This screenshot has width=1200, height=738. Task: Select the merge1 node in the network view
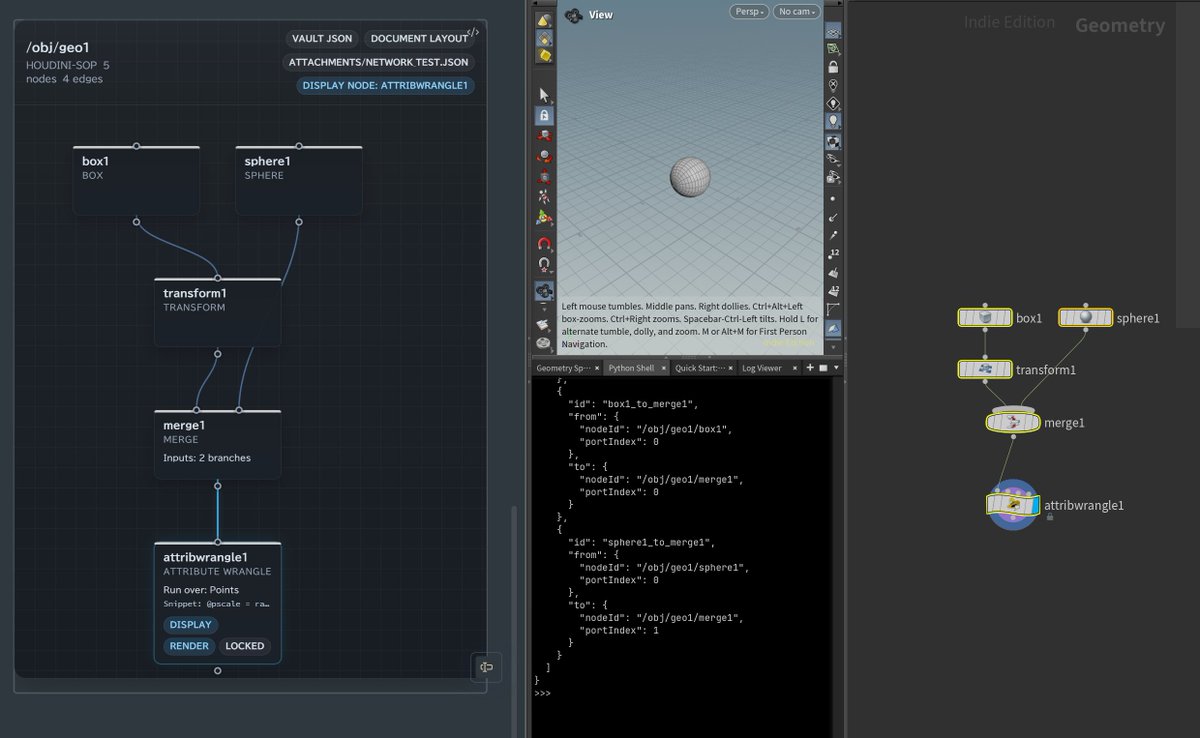tap(1012, 422)
